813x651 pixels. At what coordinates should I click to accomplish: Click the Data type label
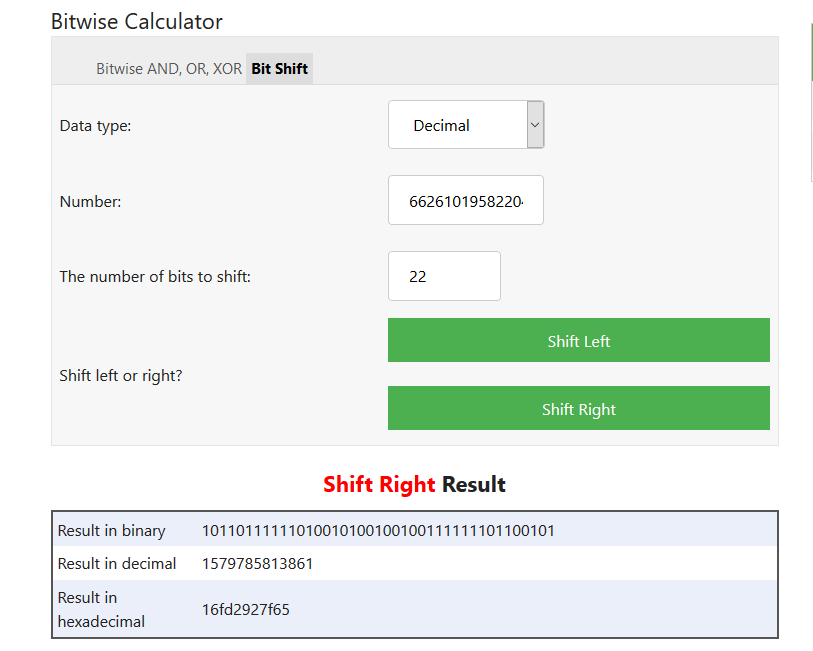point(95,126)
